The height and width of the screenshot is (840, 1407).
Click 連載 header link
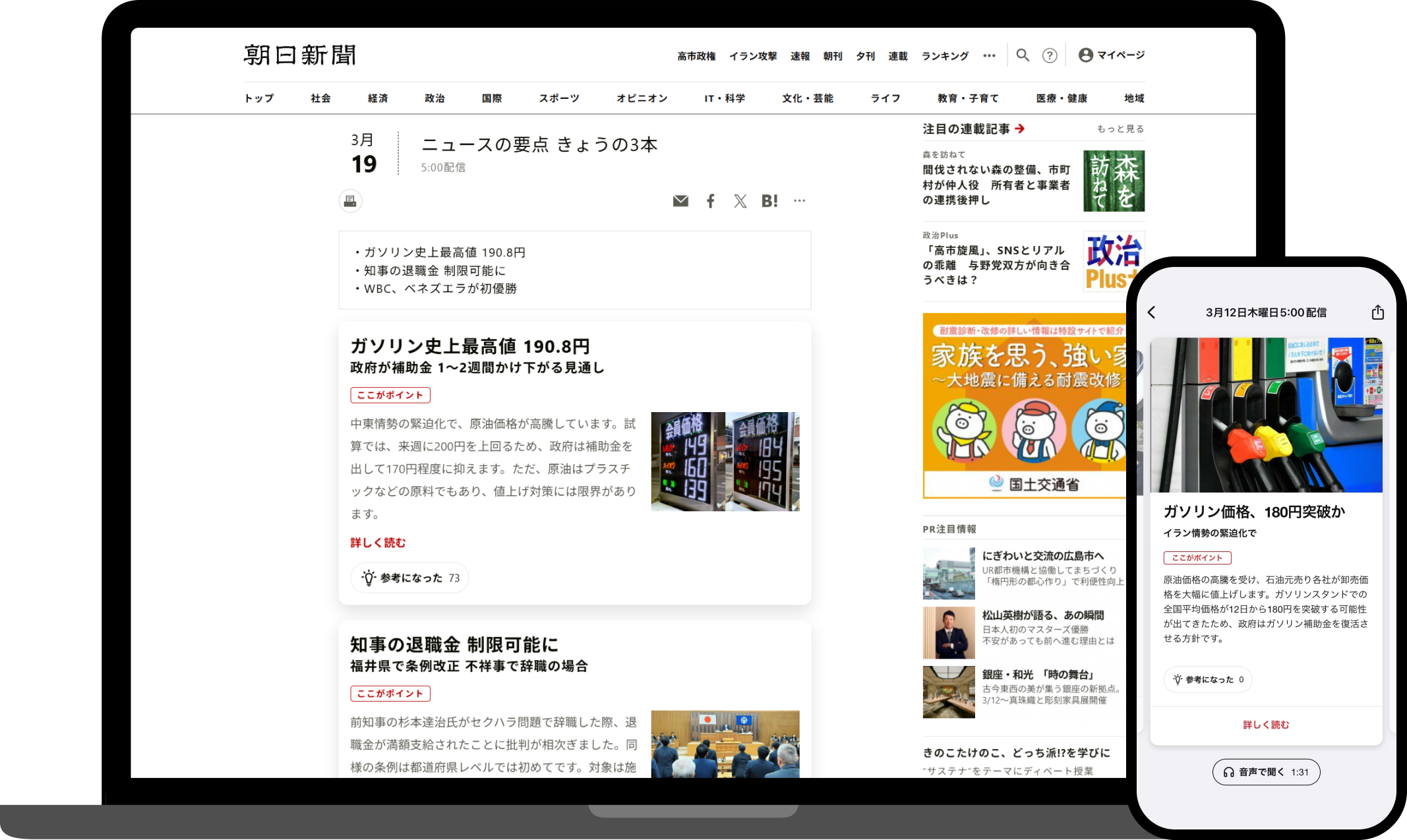pyautogui.click(x=898, y=56)
